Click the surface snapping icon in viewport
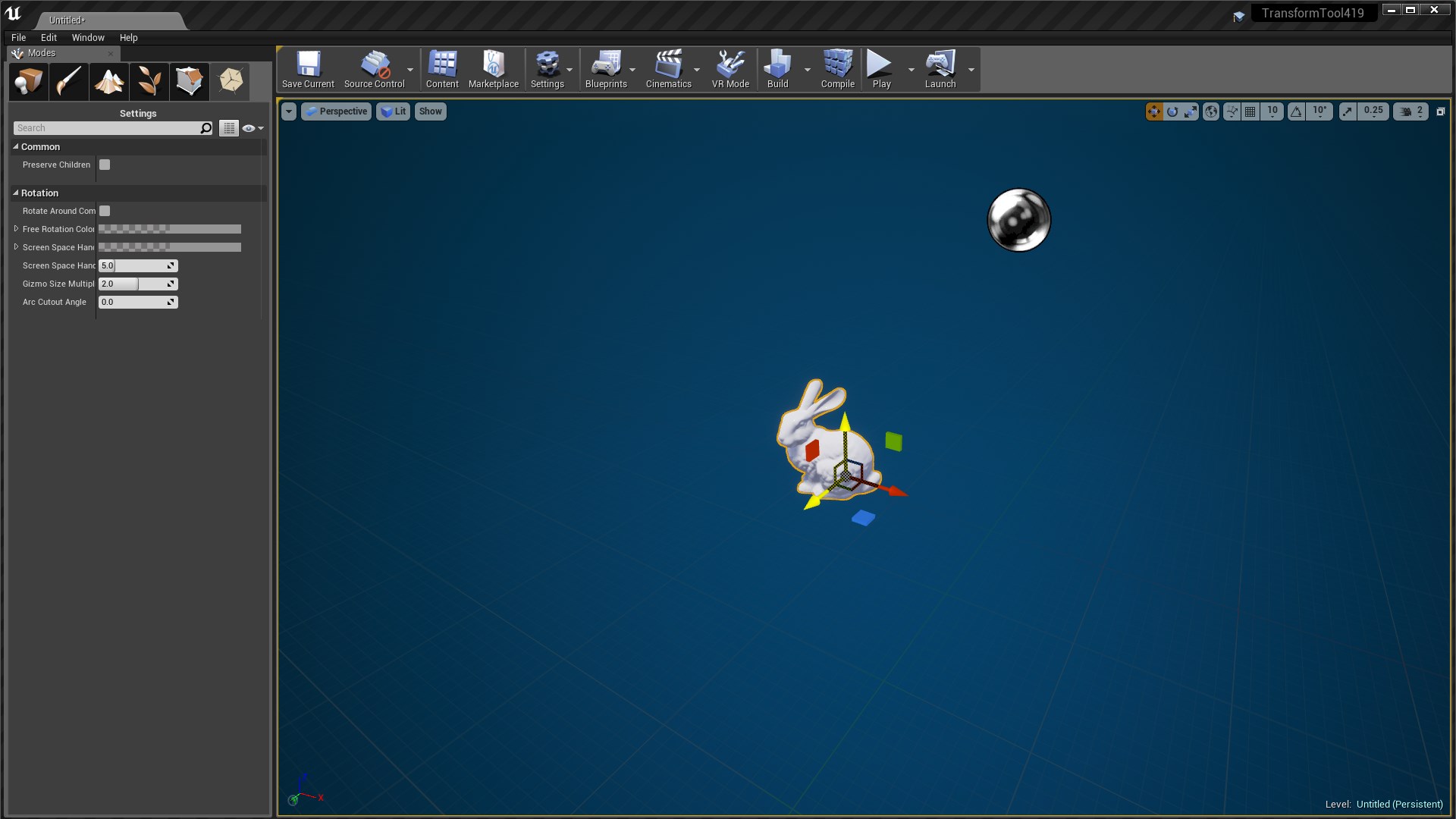The image size is (1456, 819). tap(1232, 111)
